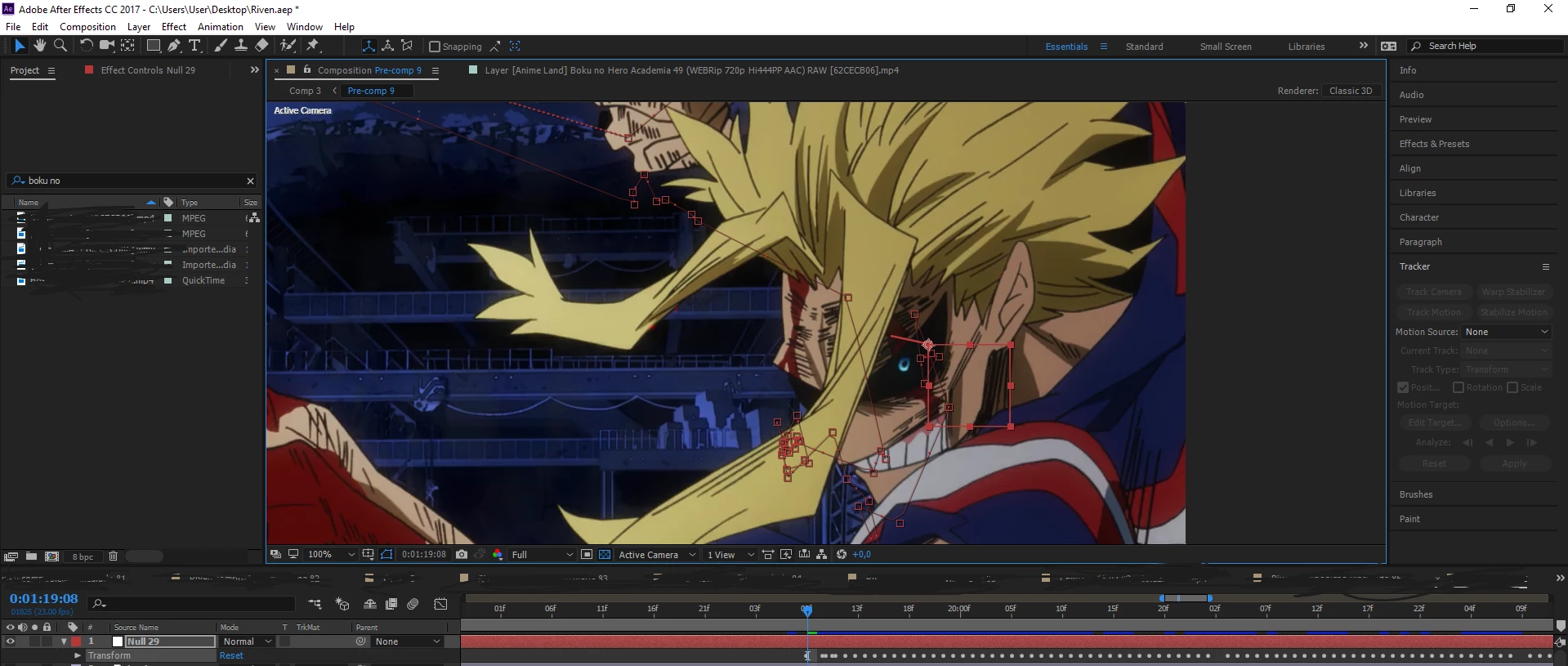Screen dimensions: 1568x666
Task: Choose Local Axis mode
Action: 369,46
